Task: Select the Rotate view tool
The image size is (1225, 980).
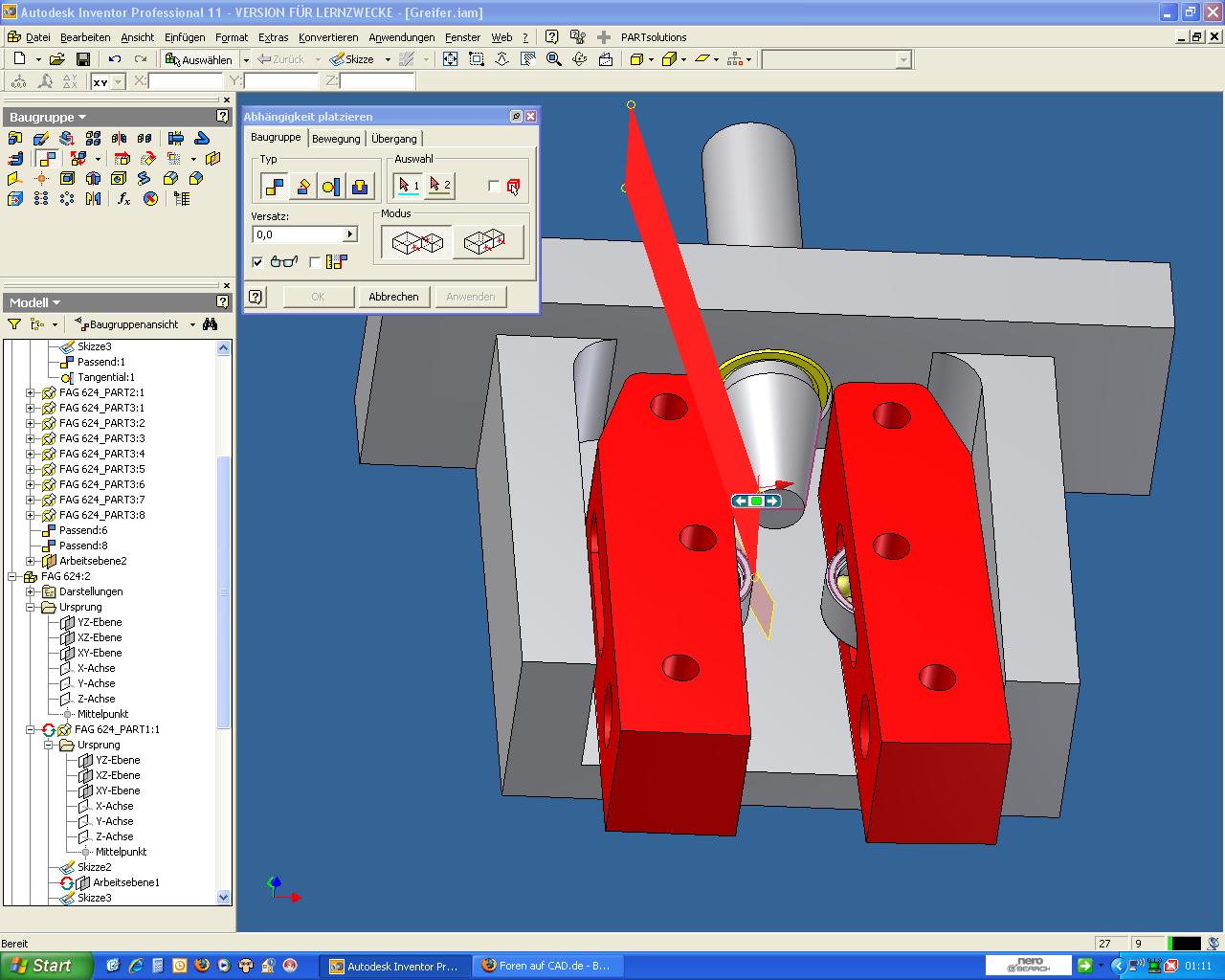Action: click(x=579, y=59)
